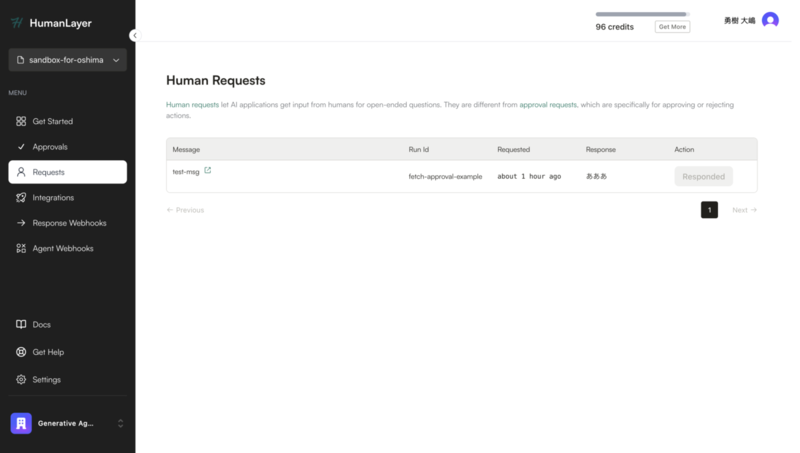Click the Get Help lifebuoy icon
Screen dimensions: 800x453
pos(21,352)
